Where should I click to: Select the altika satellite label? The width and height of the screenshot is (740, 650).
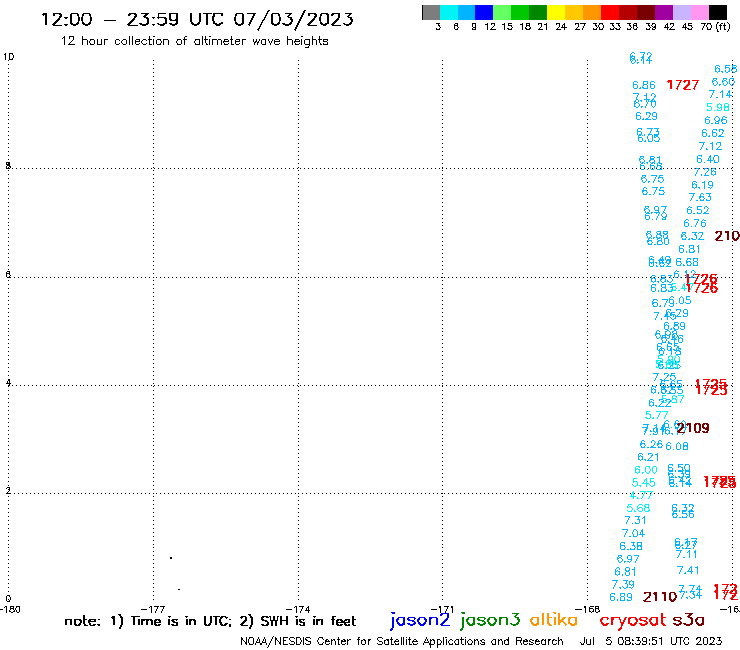click(x=554, y=620)
